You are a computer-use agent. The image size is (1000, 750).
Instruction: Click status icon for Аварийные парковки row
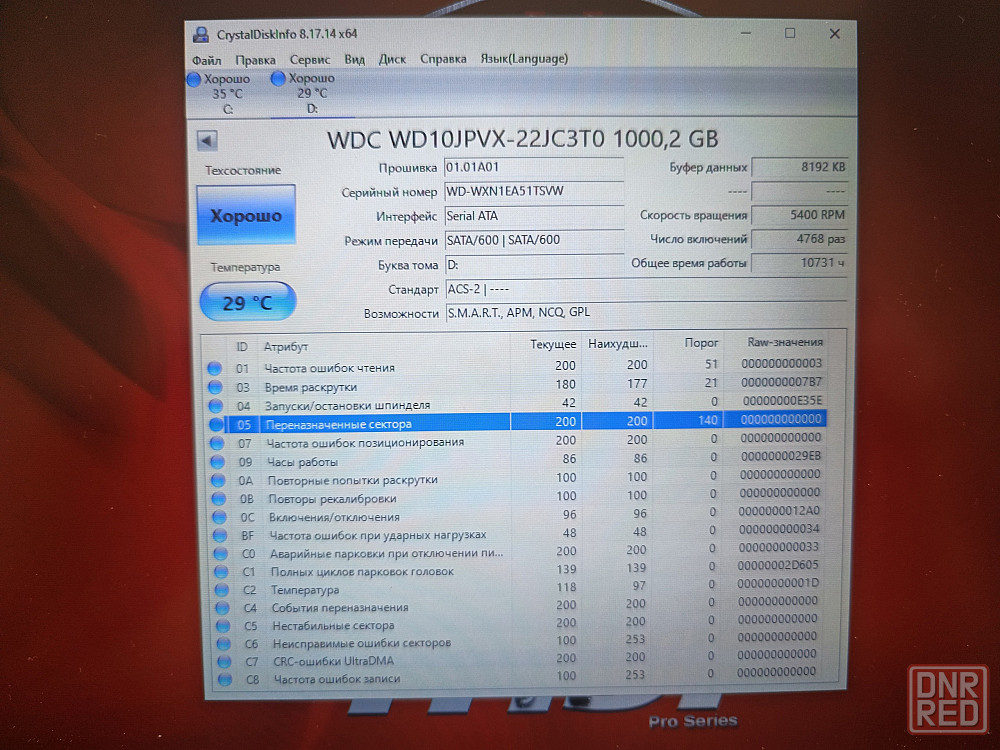221,554
